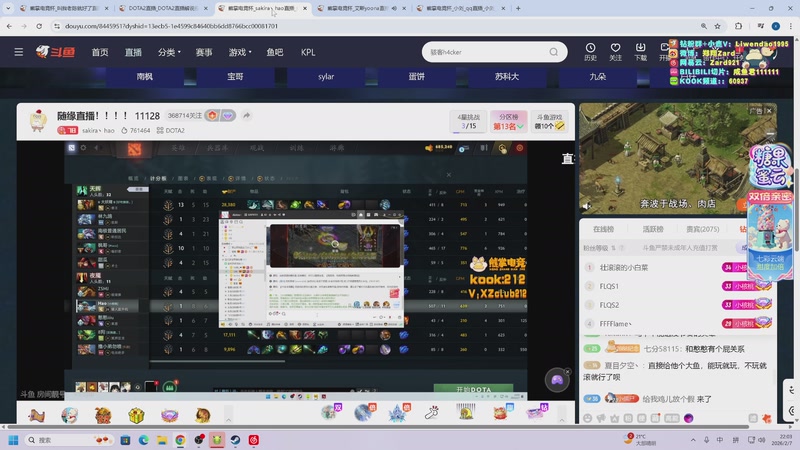The image size is (800, 450).
Task: Expand the left gift tray arrow
Action: coord(229,420)
